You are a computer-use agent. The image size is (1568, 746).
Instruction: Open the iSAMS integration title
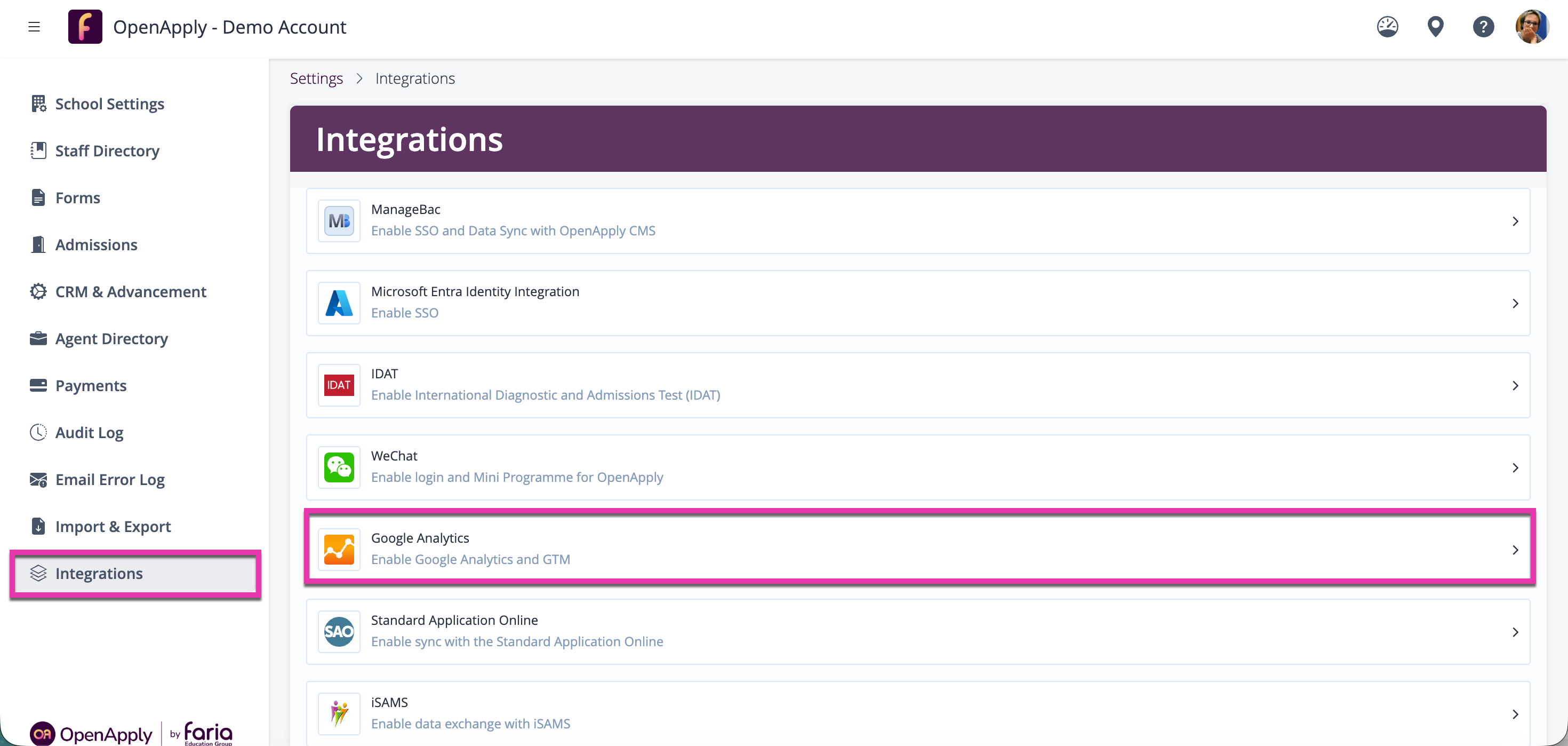click(x=389, y=702)
